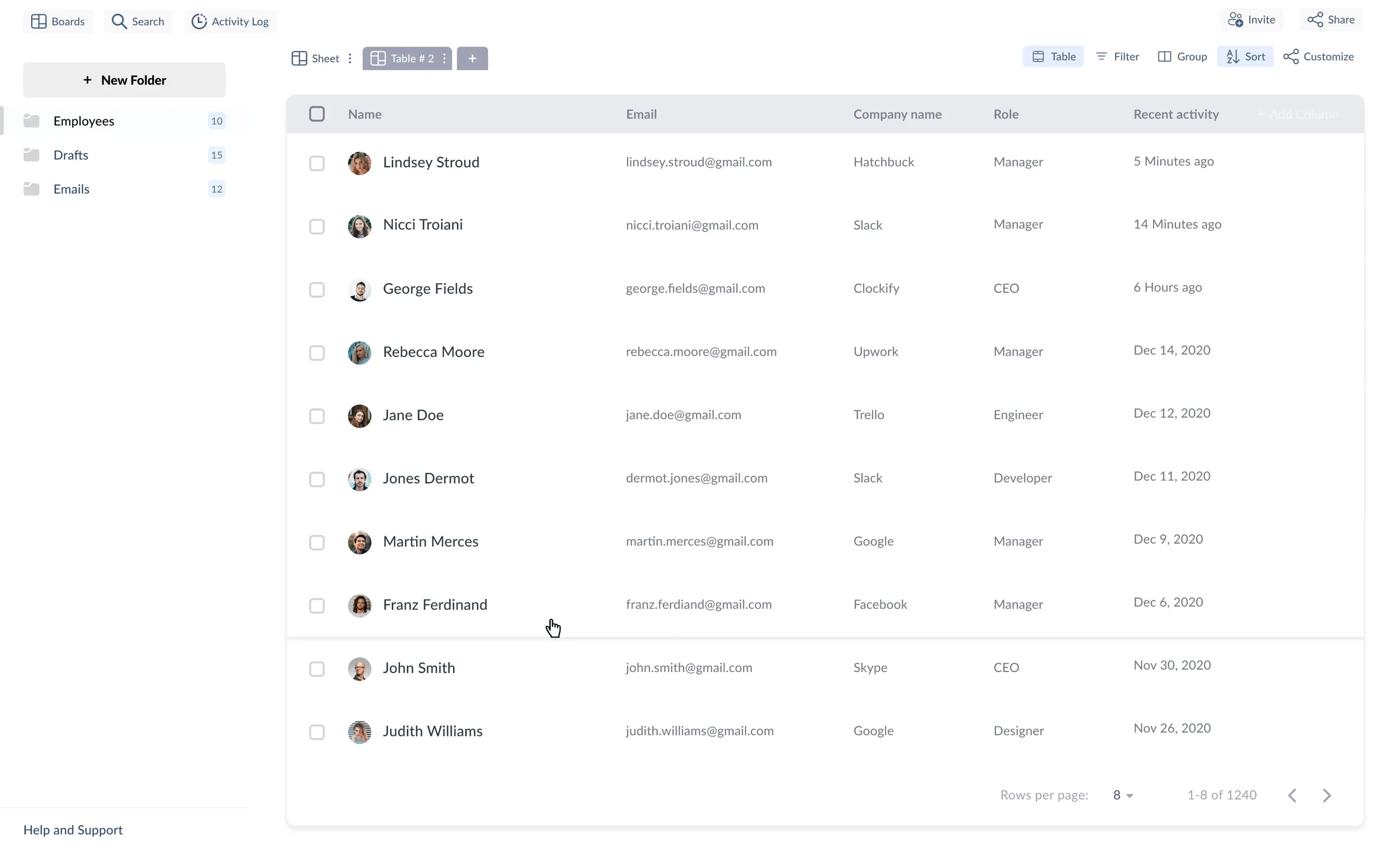Check the Lindsey Stroud row checkbox

(317, 163)
